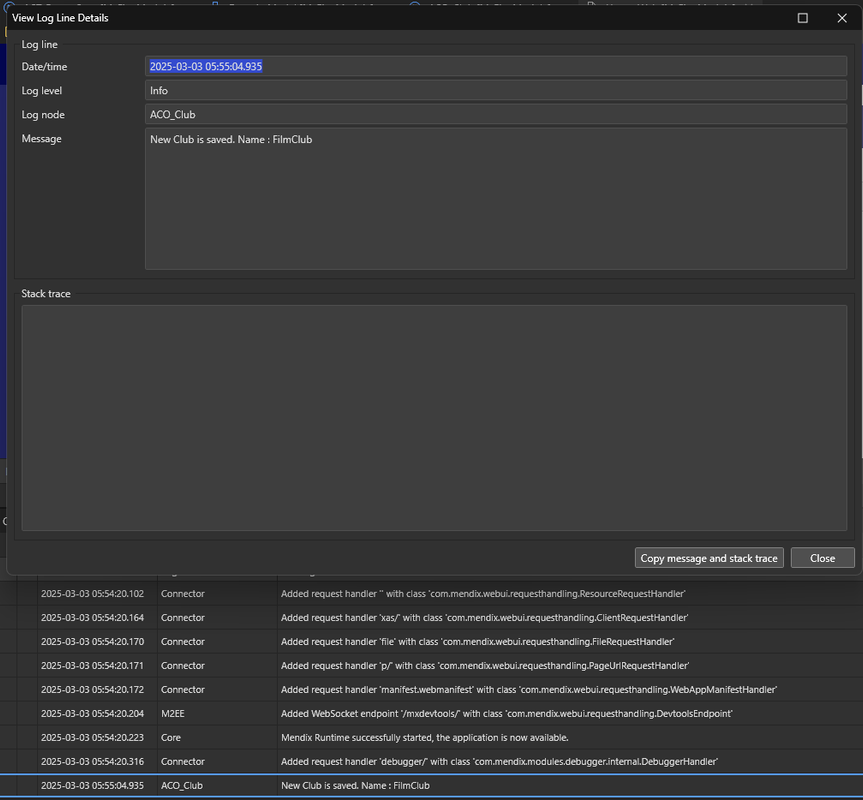Click the Message text area
Viewport: 863px width, 800px height.
click(495, 199)
